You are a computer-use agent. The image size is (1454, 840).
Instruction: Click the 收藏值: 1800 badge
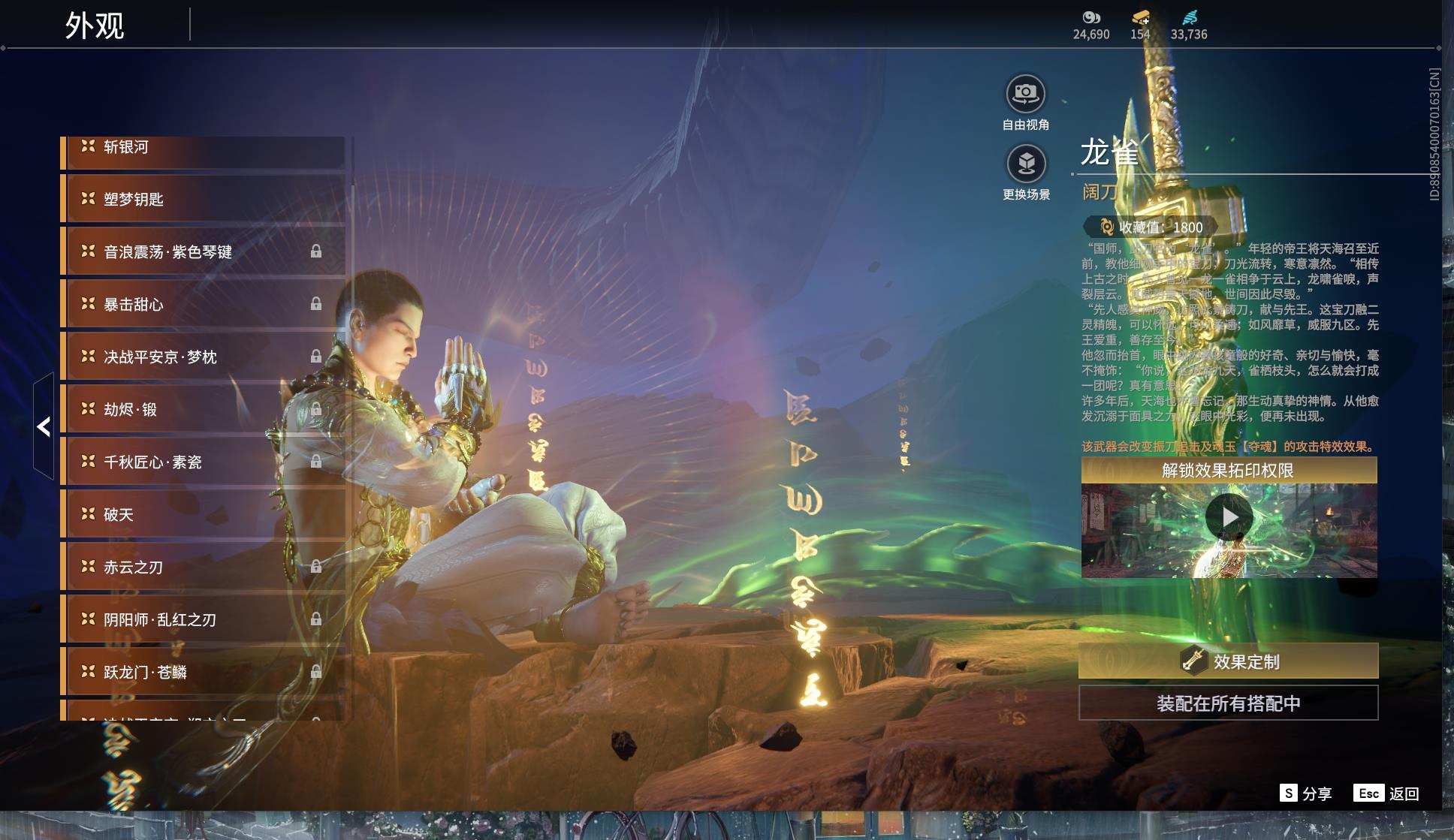(1151, 227)
